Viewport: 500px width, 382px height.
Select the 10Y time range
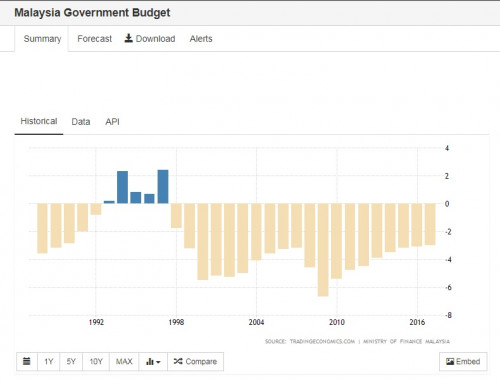[x=96, y=361]
